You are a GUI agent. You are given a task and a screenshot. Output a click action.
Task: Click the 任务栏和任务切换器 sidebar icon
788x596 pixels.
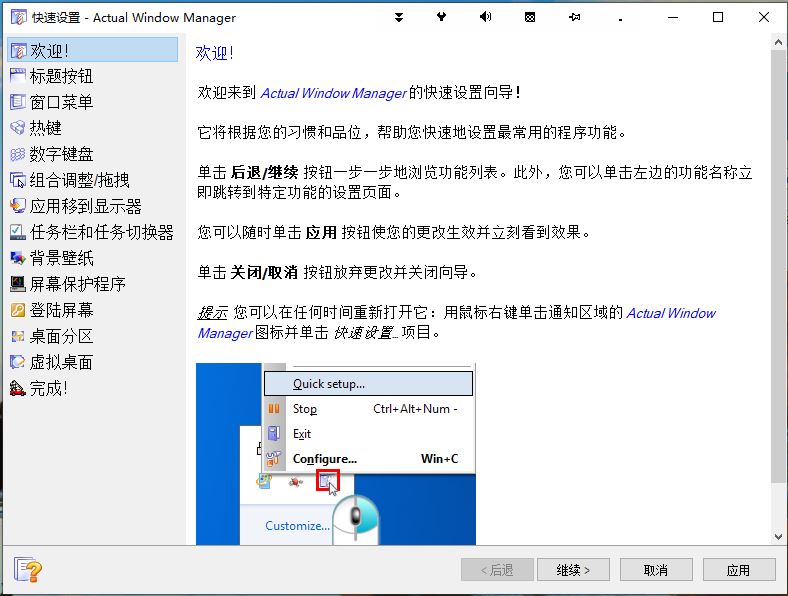[x=18, y=232]
